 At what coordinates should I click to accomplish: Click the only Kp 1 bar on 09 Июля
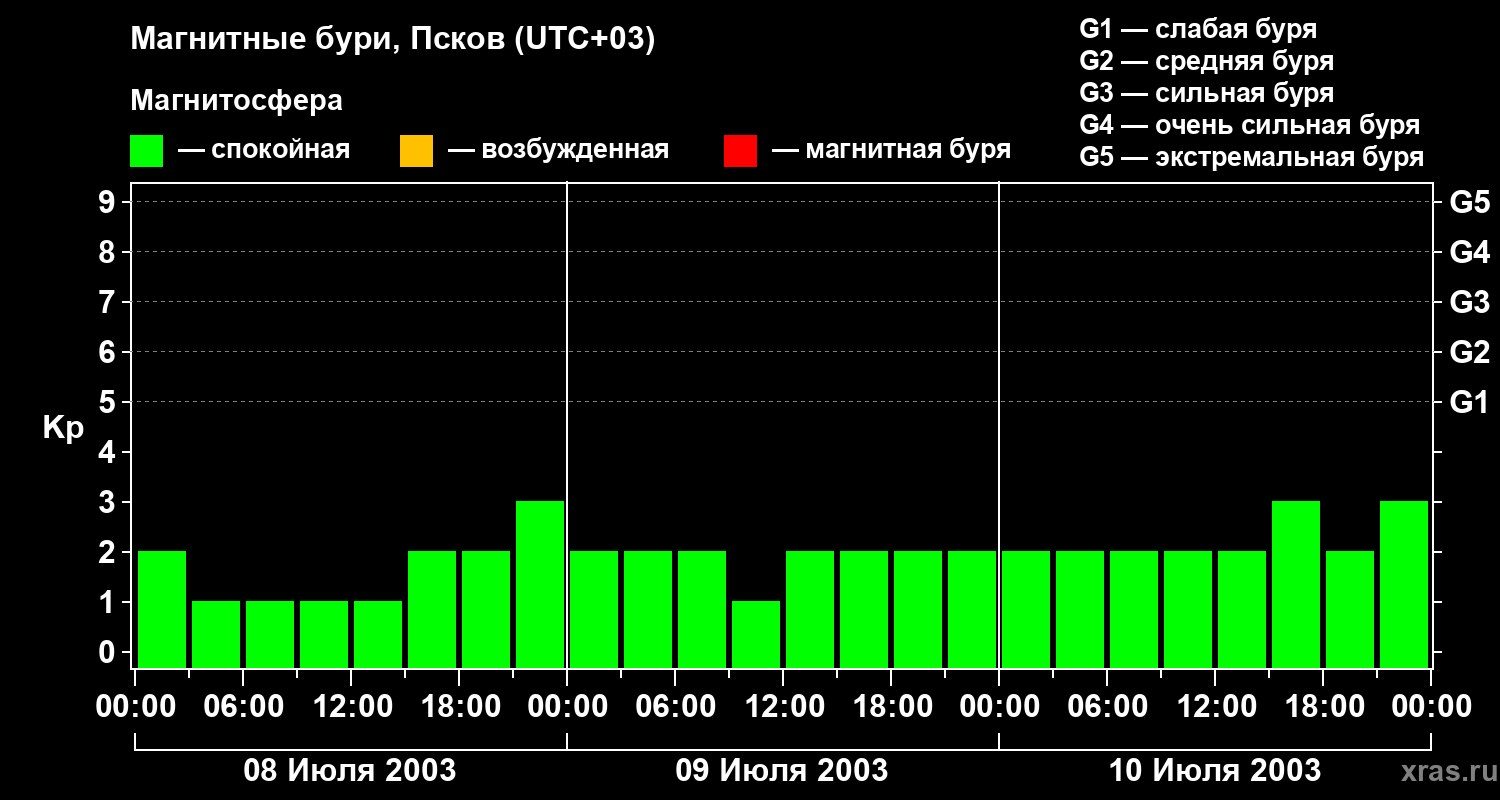(756, 634)
